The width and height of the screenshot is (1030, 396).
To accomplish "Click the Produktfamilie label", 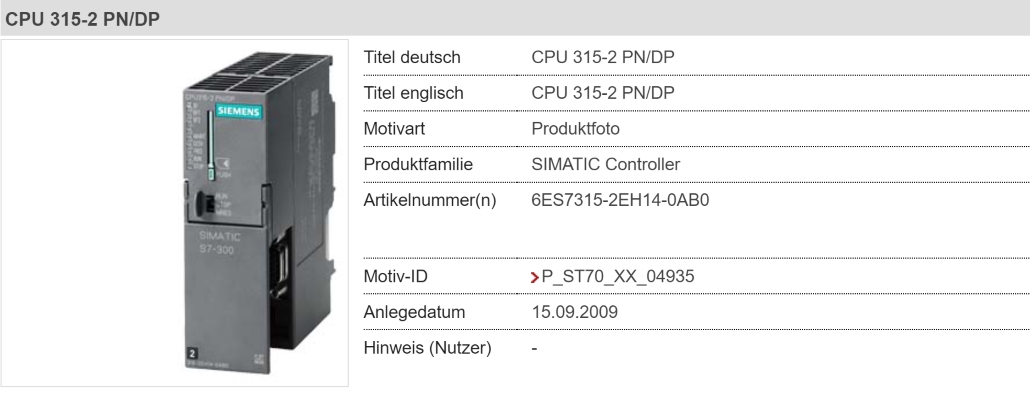I will click(418, 164).
